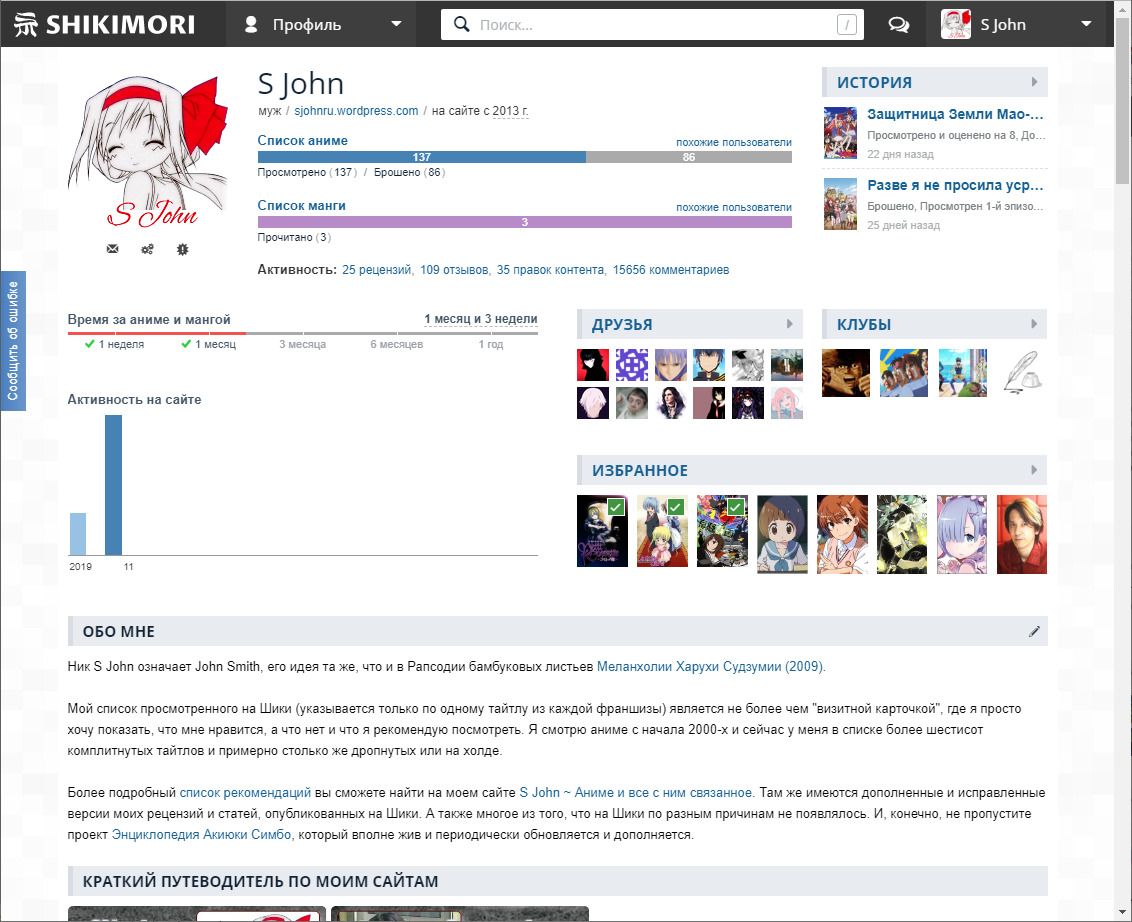Open the 'Профиль' dropdown menu
Viewport: 1132px width, 922px height.
tap(324, 24)
